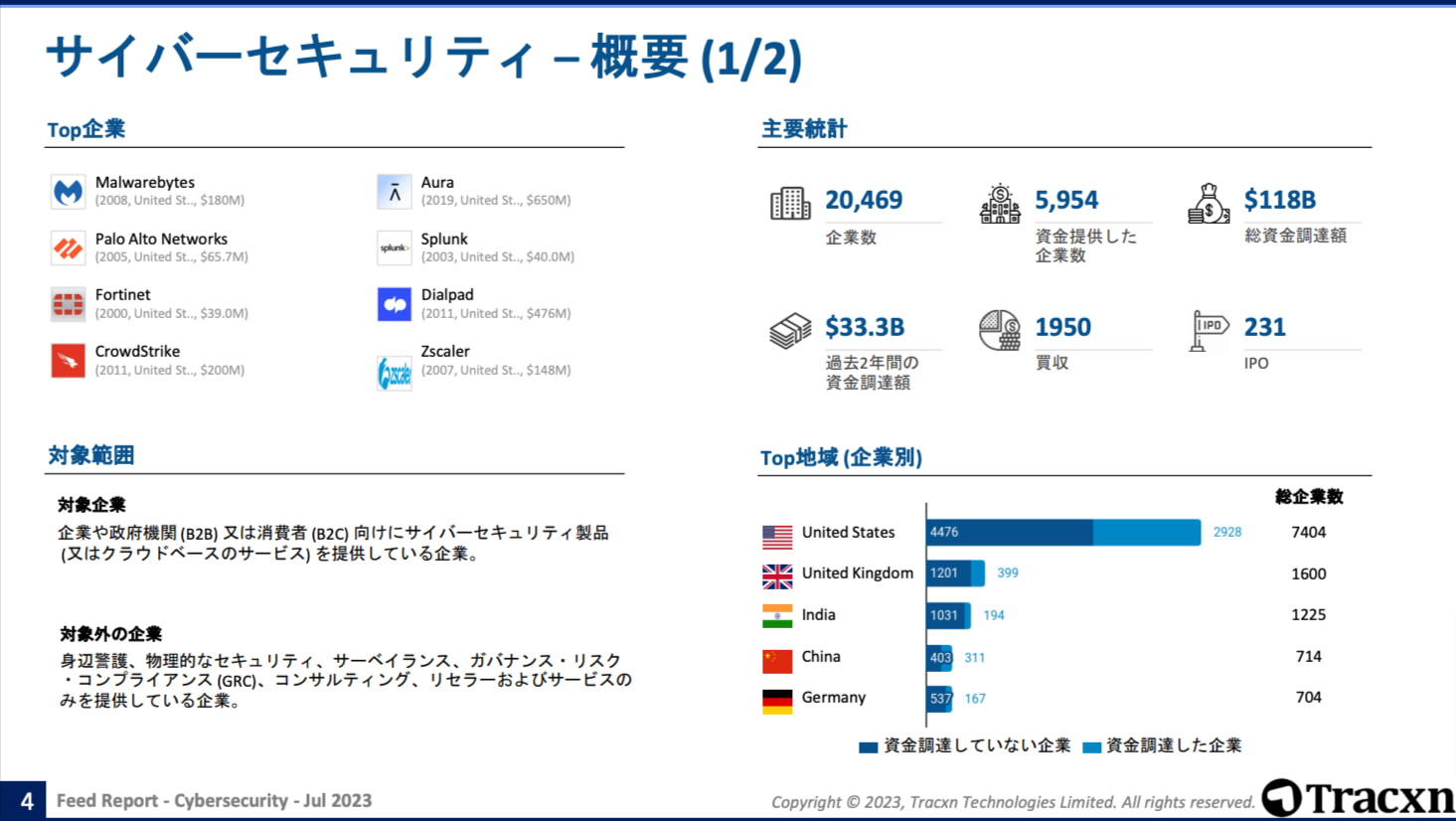The width and height of the screenshot is (1456, 821).
Task: Click the 総企業数 column header
Action: click(1309, 497)
